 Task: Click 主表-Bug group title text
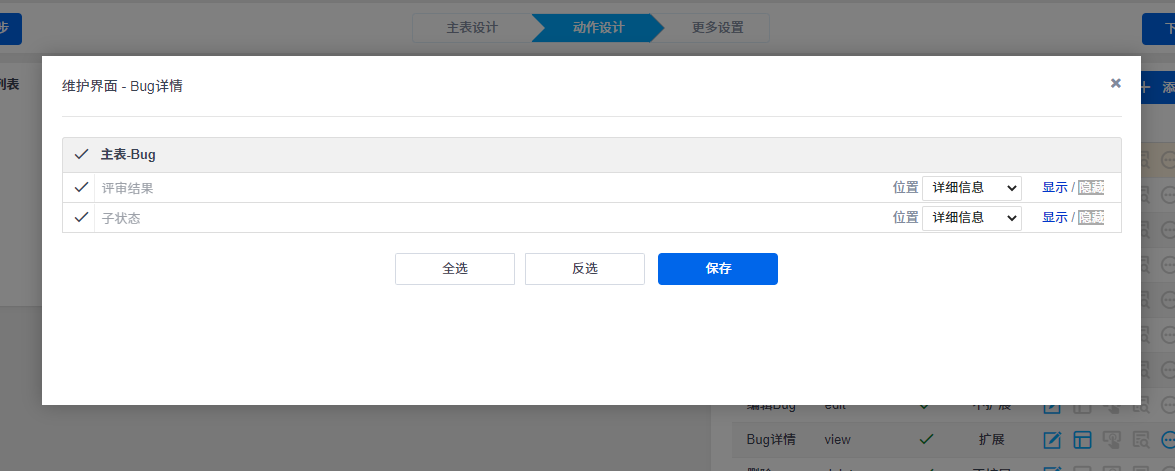128,155
